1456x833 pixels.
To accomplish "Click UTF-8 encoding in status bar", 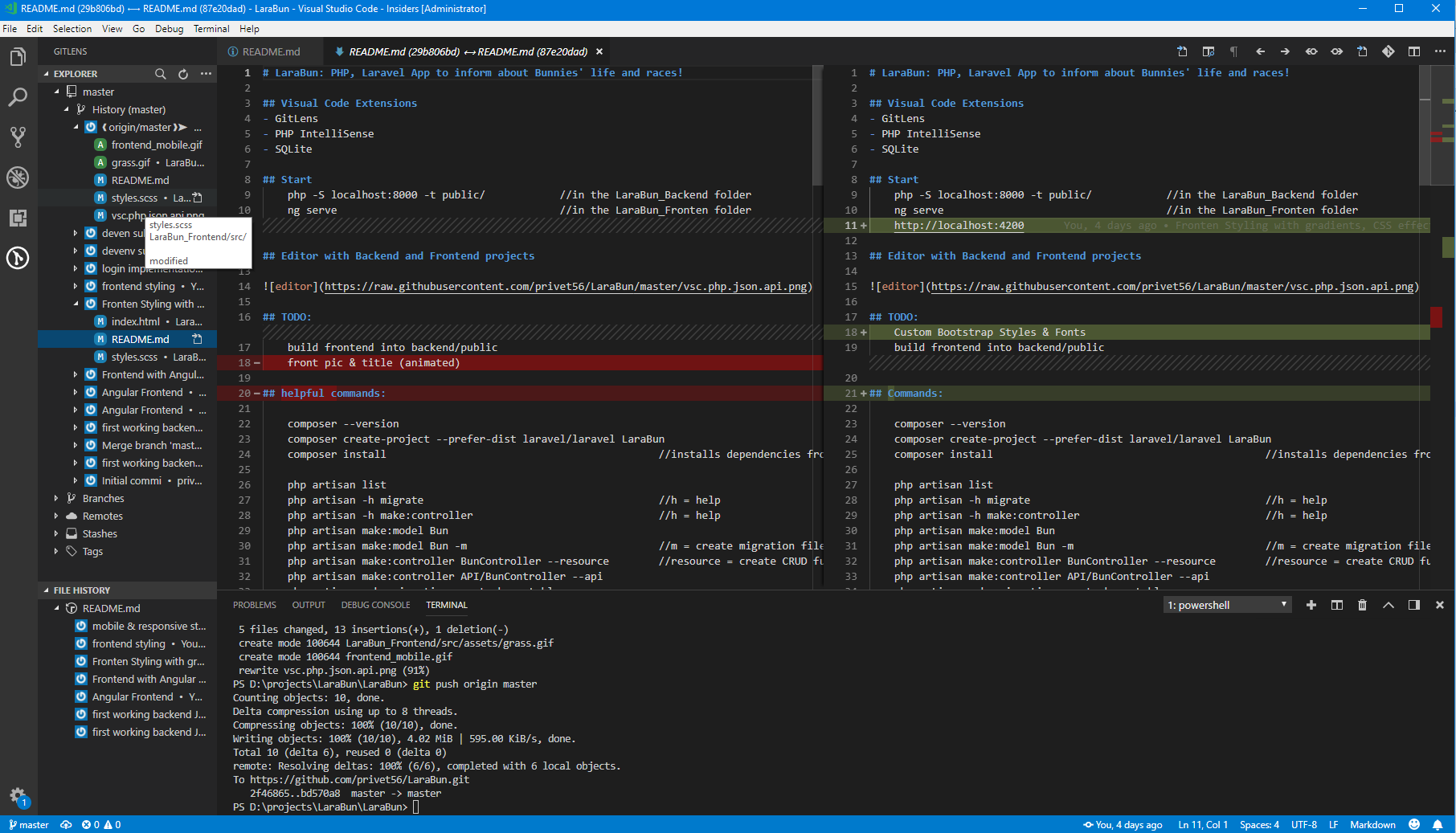I will pos(1304,824).
